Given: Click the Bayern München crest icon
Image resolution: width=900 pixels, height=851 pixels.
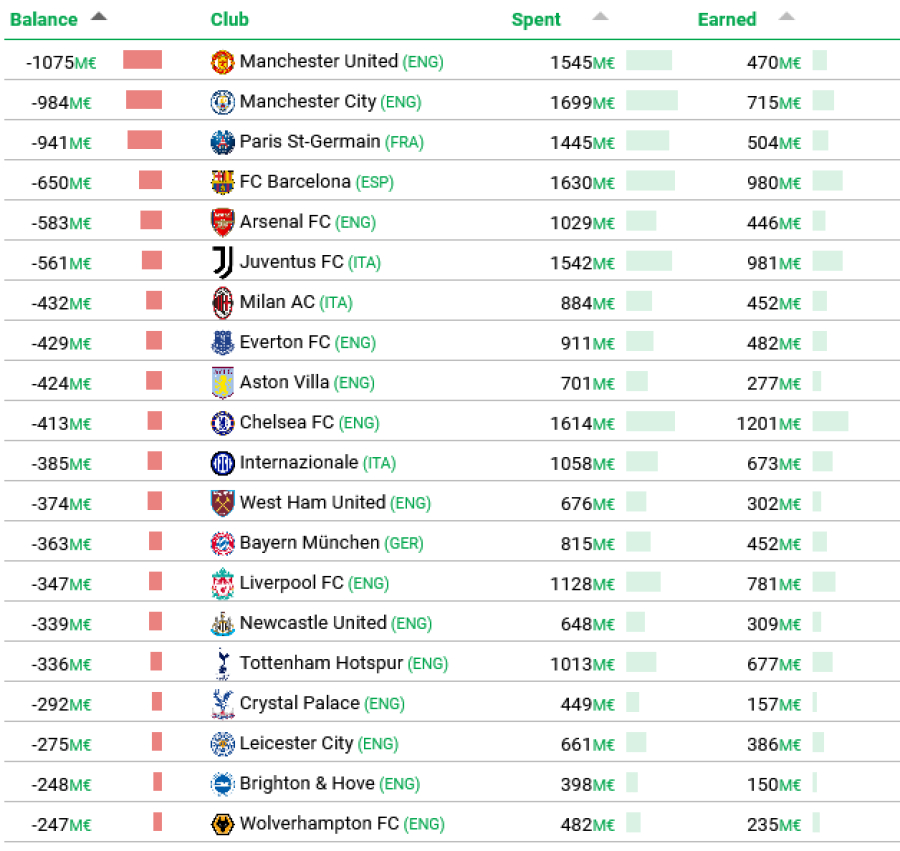Looking at the screenshot, I should [222, 543].
